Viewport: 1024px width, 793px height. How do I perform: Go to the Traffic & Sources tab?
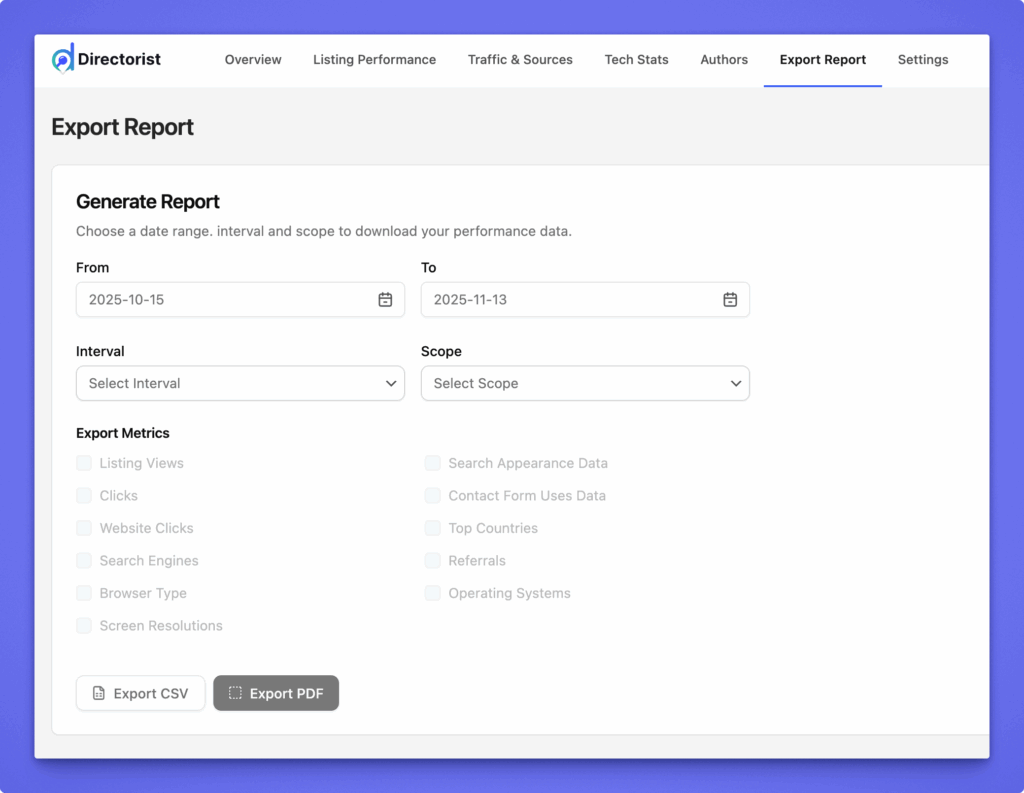pyautogui.click(x=520, y=60)
